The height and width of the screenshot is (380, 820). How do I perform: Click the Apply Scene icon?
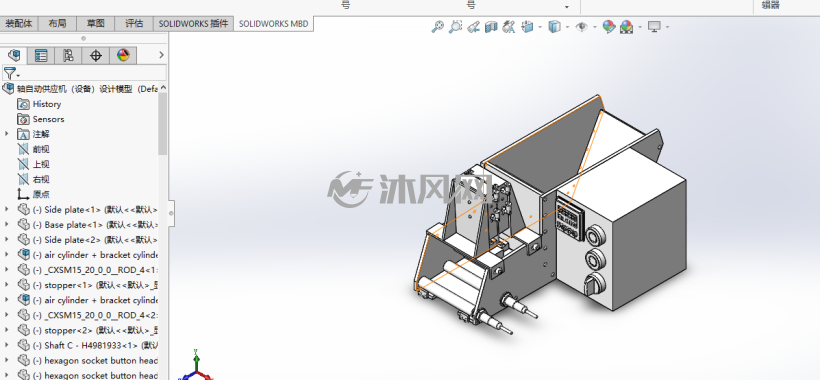[x=627, y=27]
